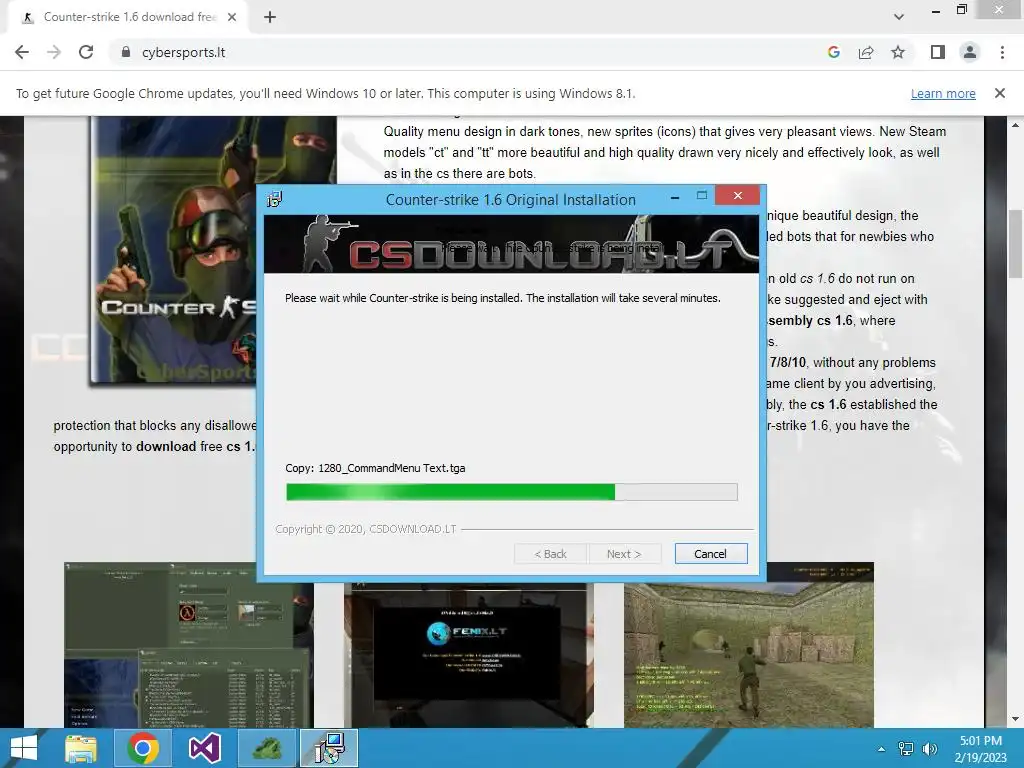1024x768 pixels.
Task: Click the 'Please wait while Counter-strike' message
Action: (503, 298)
